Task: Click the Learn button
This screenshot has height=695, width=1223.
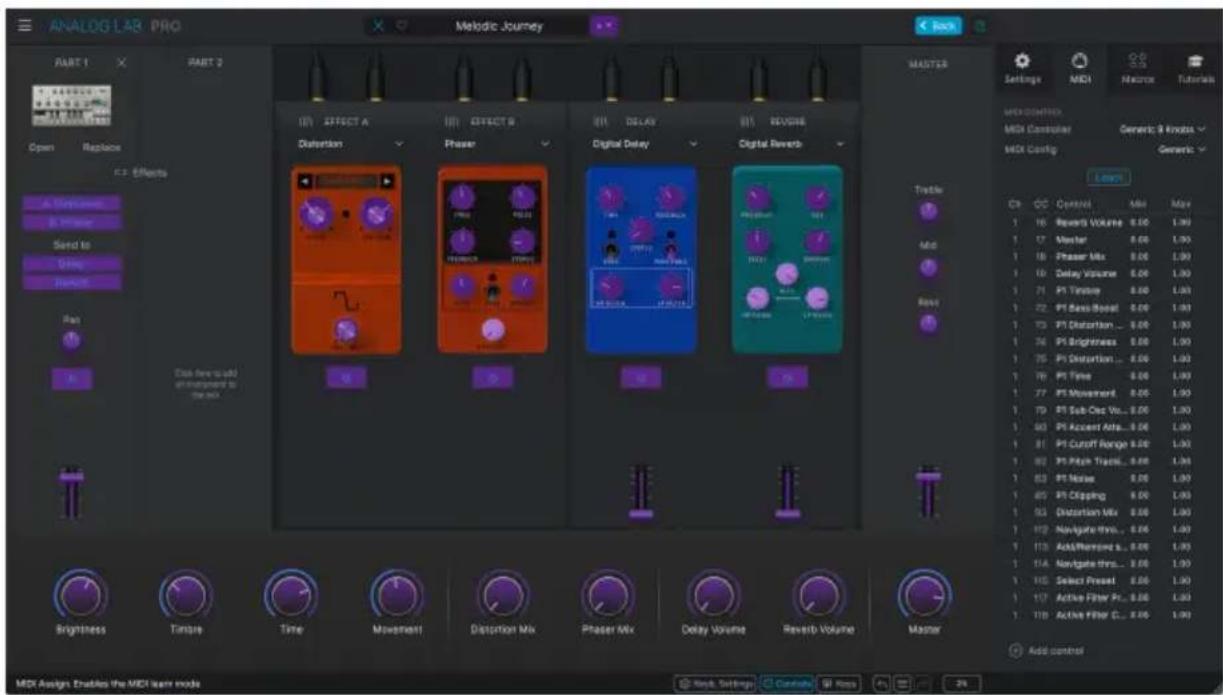Action: click(1109, 177)
